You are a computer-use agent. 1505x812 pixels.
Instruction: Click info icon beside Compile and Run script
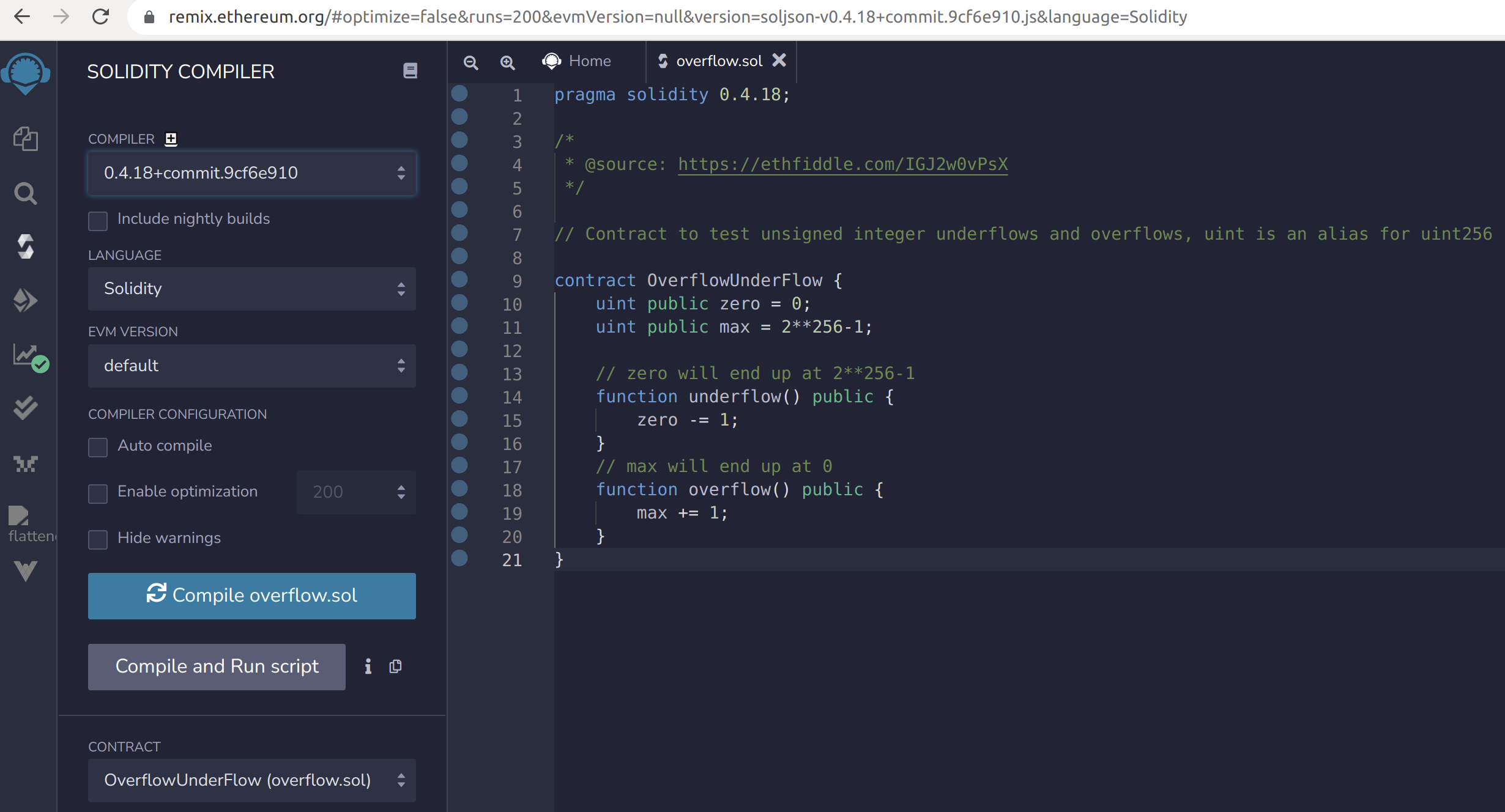tap(368, 666)
